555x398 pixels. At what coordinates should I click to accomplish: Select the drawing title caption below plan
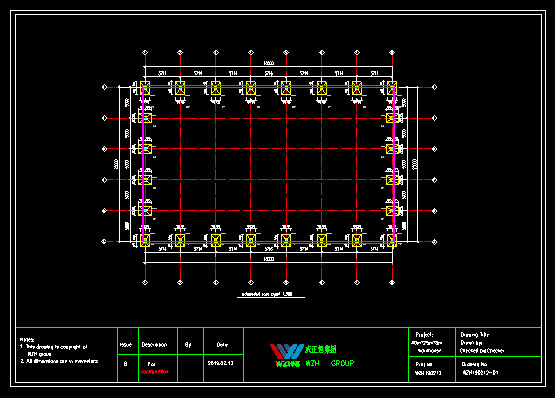tap(267, 294)
